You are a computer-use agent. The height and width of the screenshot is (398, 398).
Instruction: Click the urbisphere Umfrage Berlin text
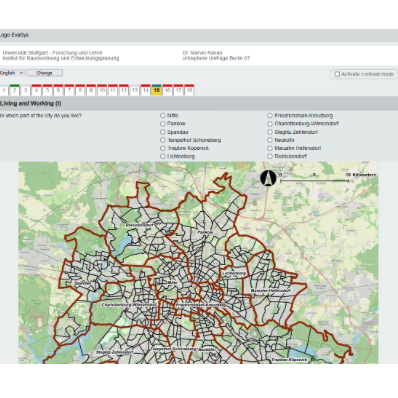(x=216, y=58)
